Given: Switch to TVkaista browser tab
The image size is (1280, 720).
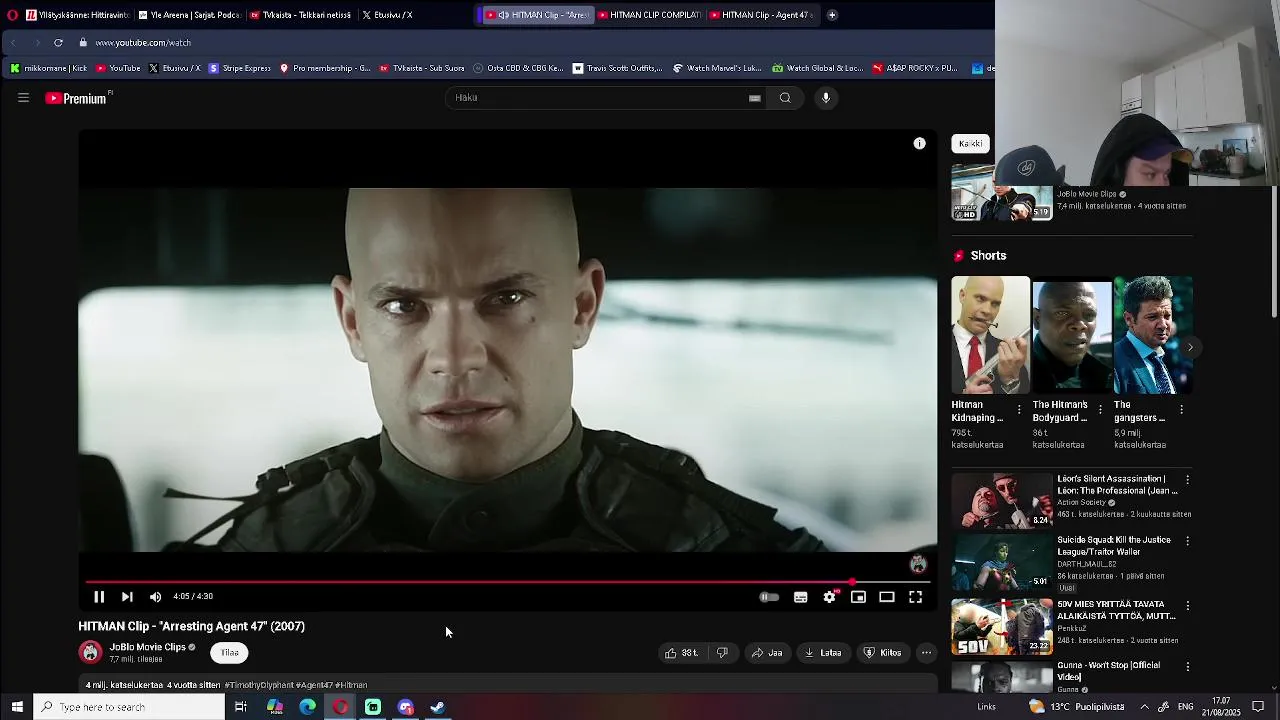Looking at the screenshot, I should [x=300, y=15].
